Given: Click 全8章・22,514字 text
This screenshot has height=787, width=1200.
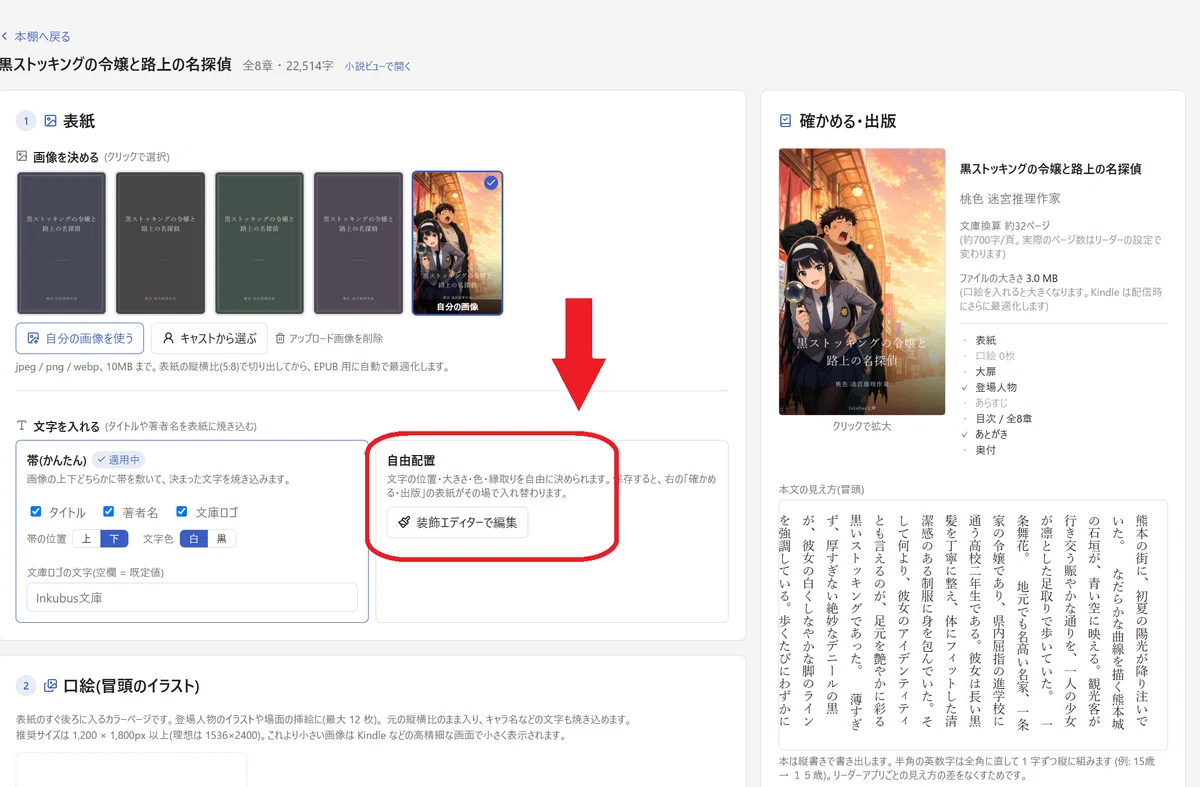Looking at the screenshot, I should (x=288, y=66).
